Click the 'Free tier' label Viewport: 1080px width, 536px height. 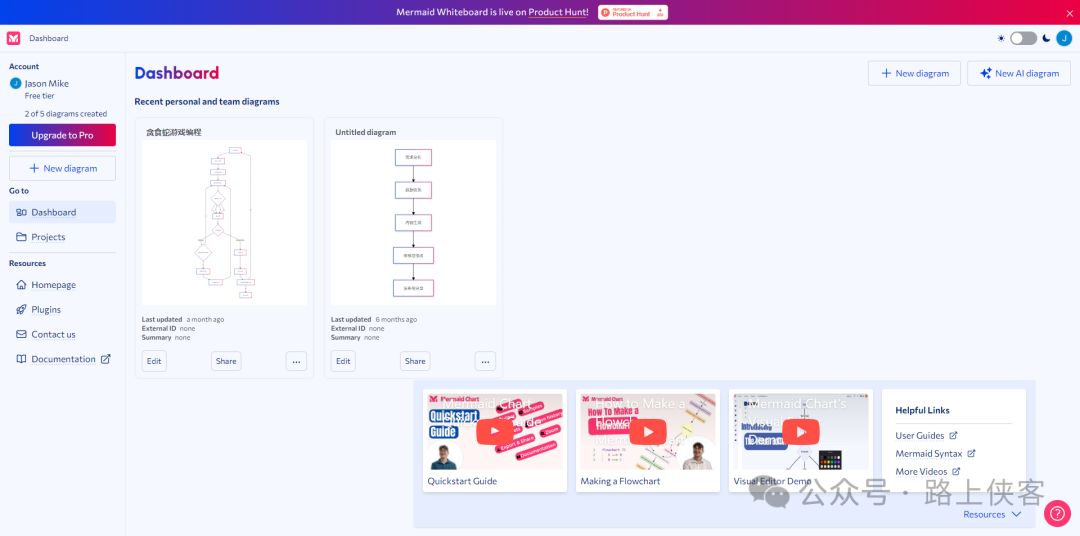click(x=39, y=96)
